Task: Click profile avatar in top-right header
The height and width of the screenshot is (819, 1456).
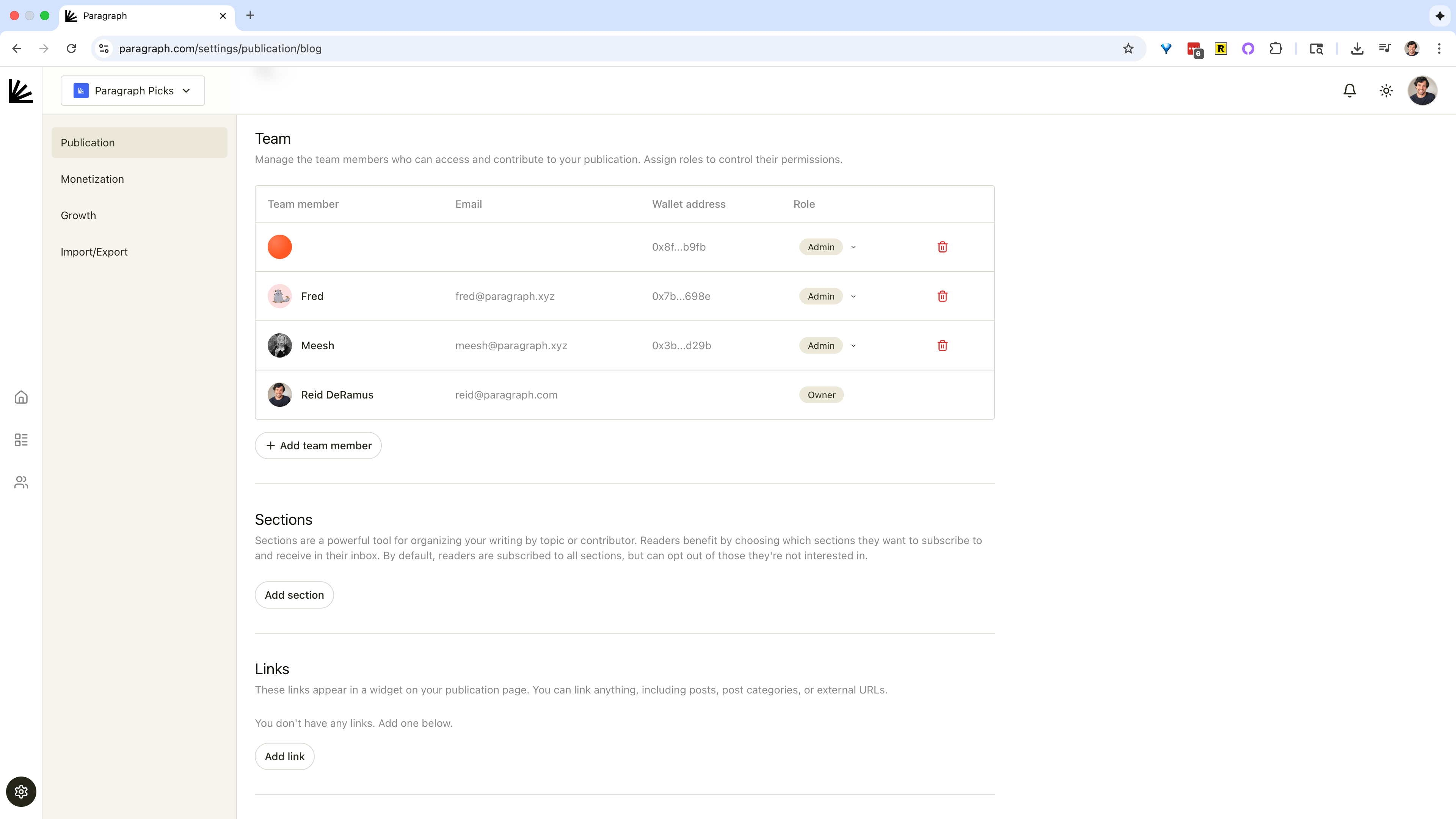Action: (1421, 91)
